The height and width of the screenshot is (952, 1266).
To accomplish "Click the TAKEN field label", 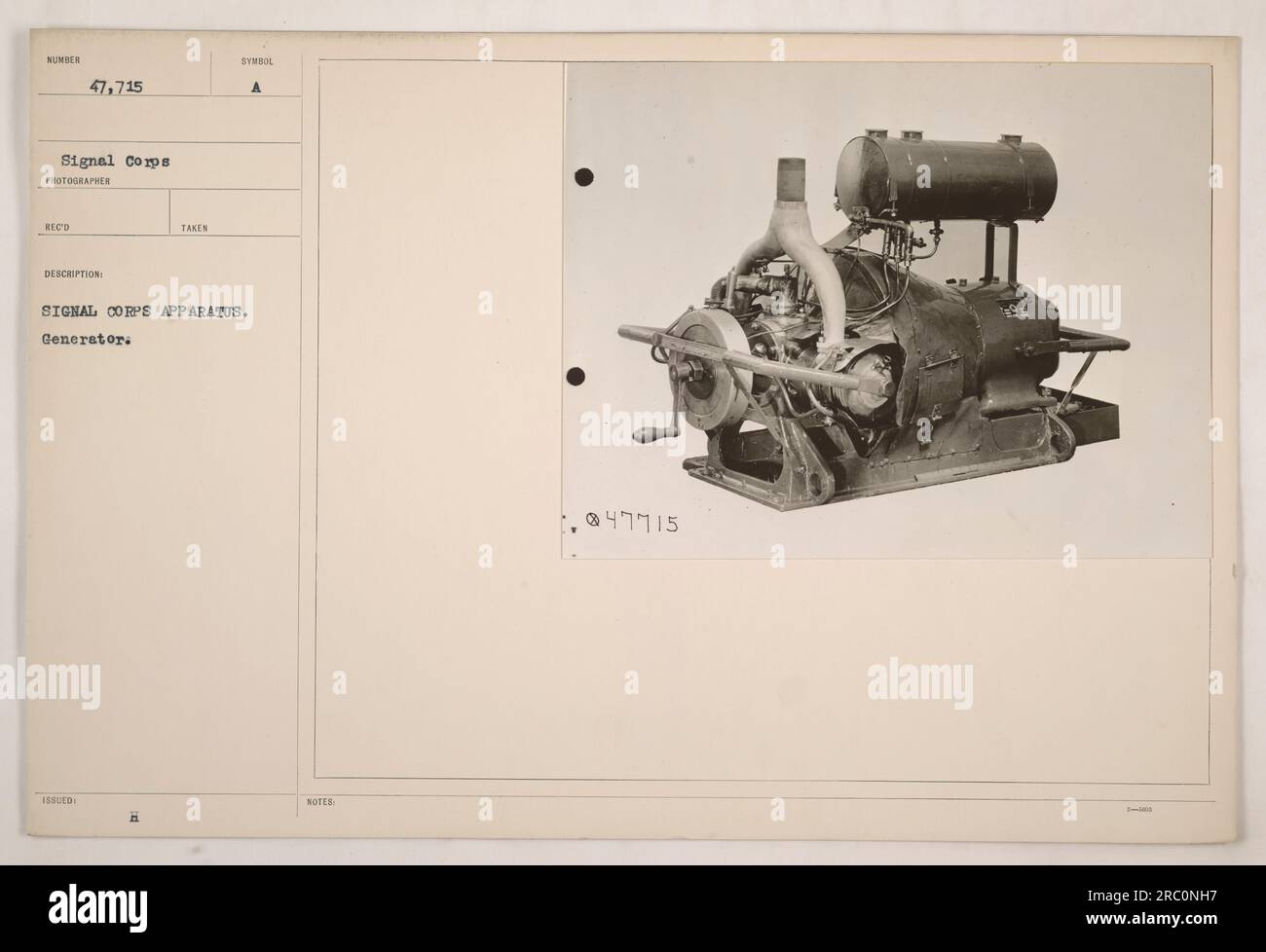I will (x=194, y=228).
